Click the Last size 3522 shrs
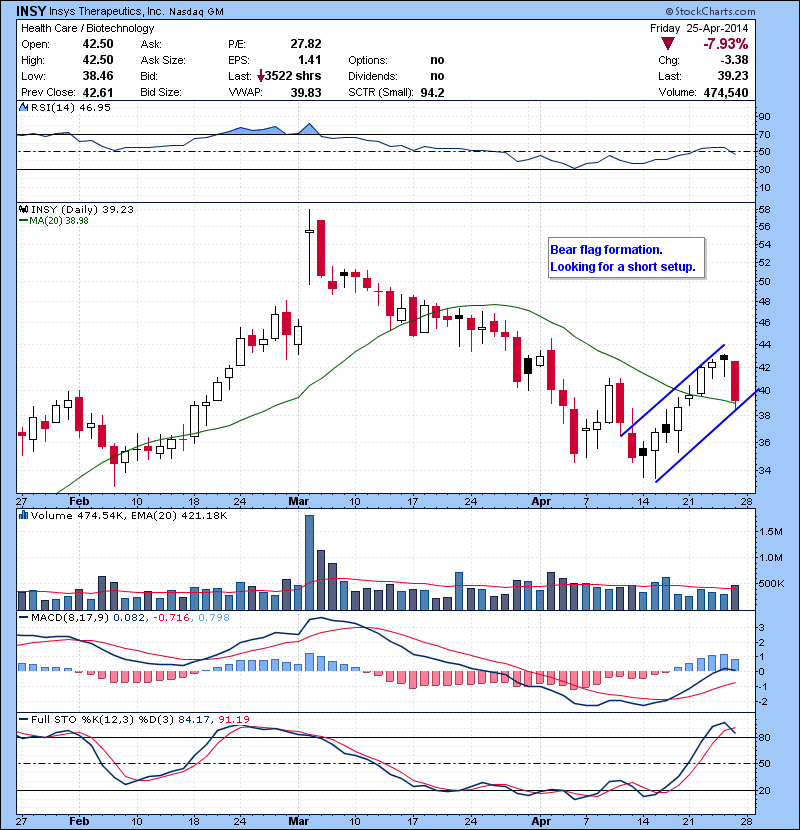 pos(293,76)
